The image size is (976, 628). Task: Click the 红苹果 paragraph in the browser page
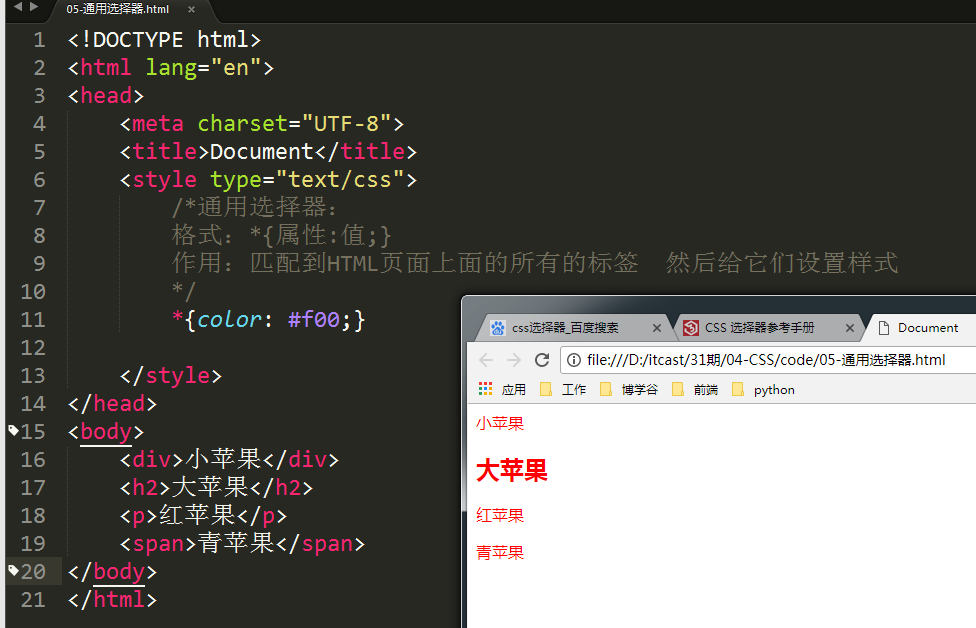500,515
